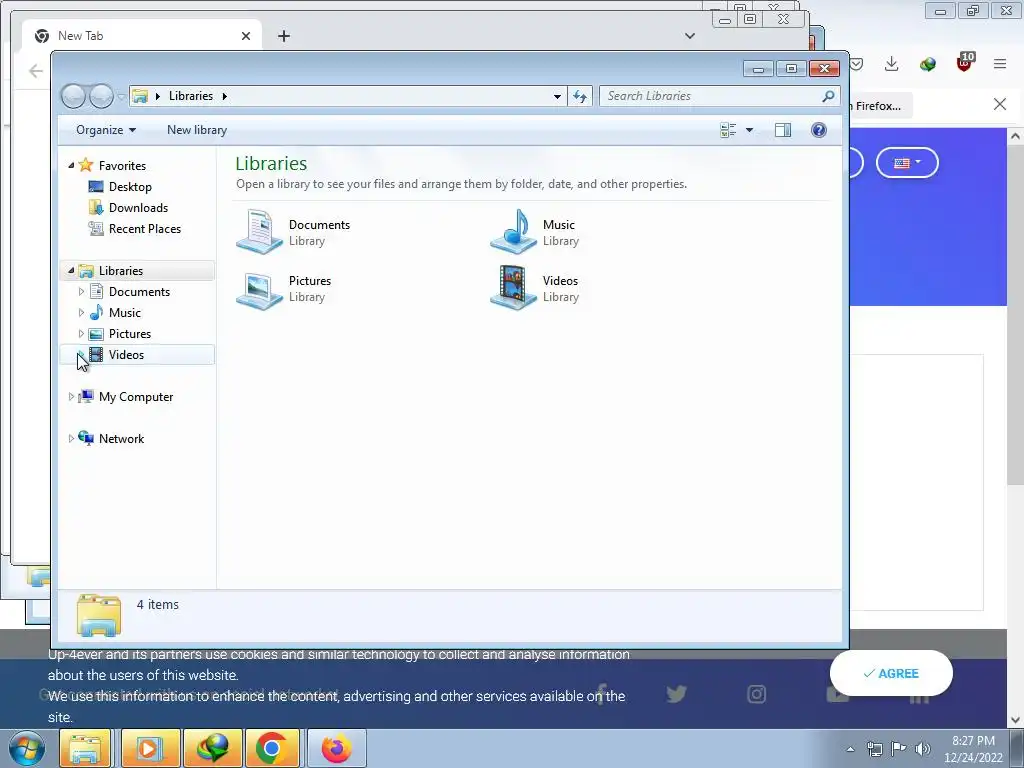Close the Firefox notification bar
Viewport: 1024px width, 768px height.
pyautogui.click(x=1000, y=104)
